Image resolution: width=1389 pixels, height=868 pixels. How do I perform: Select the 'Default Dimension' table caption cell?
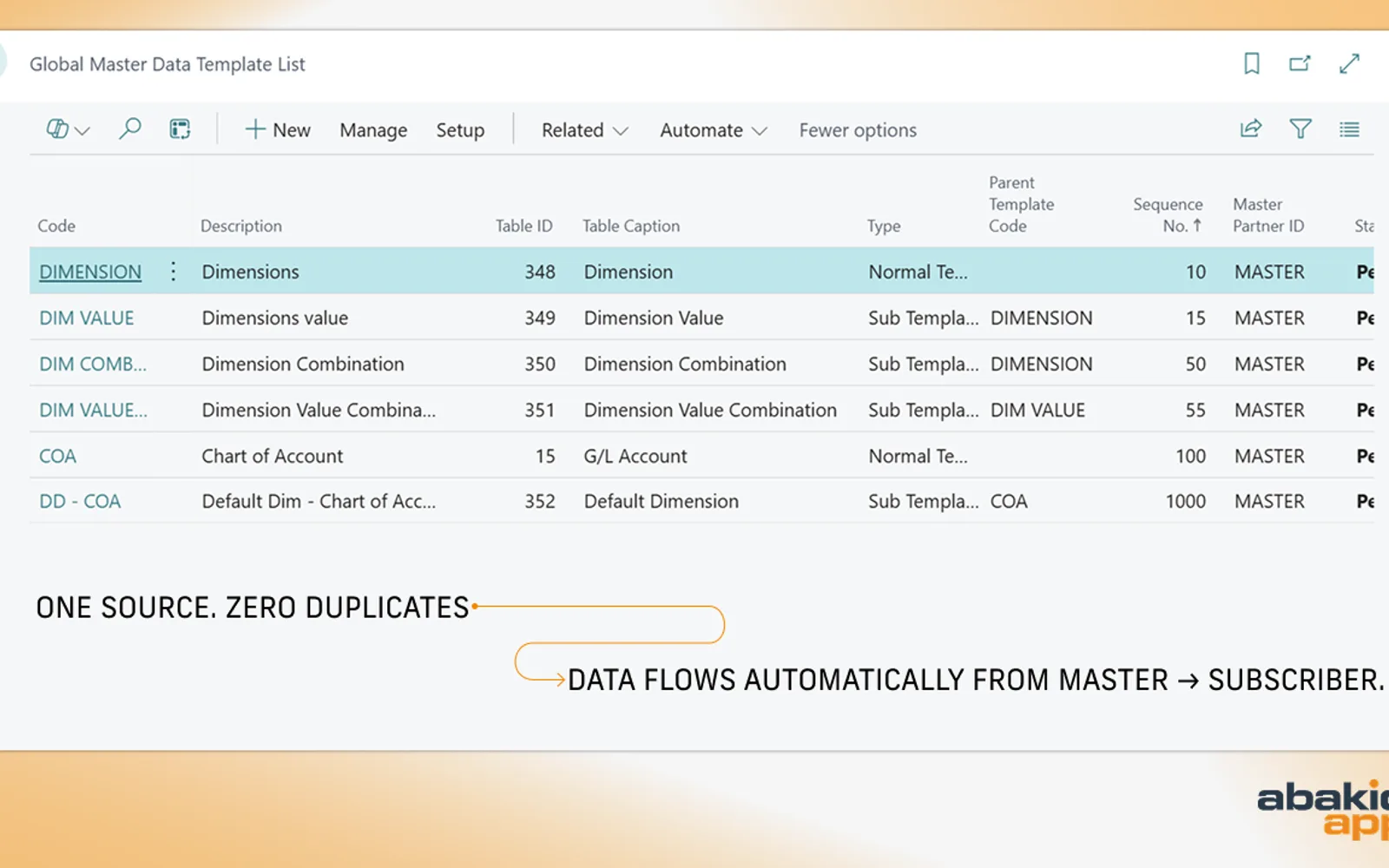[x=662, y=501]
